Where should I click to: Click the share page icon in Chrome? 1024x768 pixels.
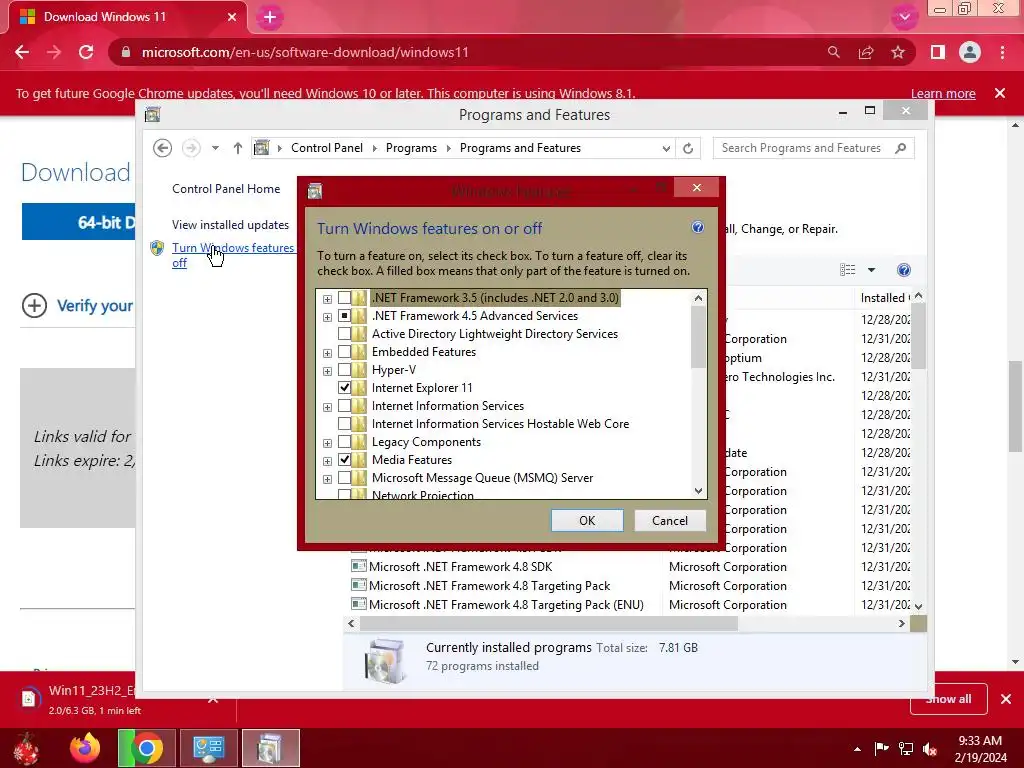tap(866, 52)
